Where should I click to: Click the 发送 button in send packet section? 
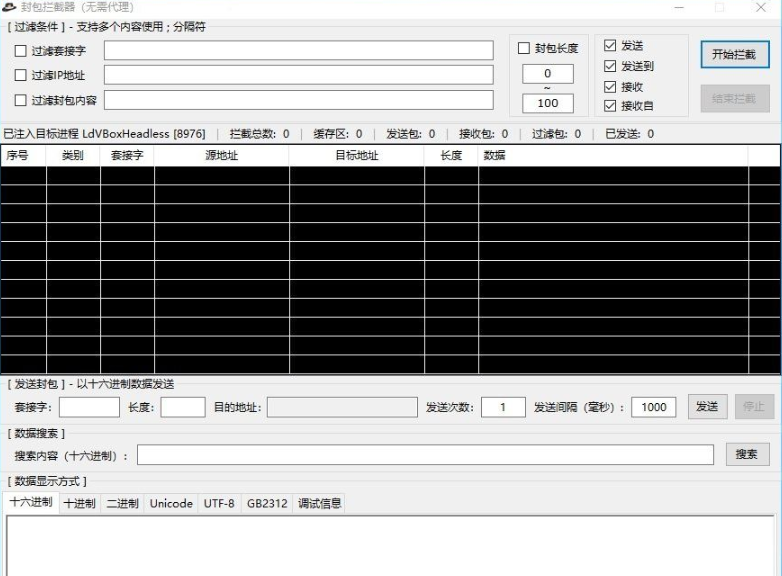tap(707, 406)
